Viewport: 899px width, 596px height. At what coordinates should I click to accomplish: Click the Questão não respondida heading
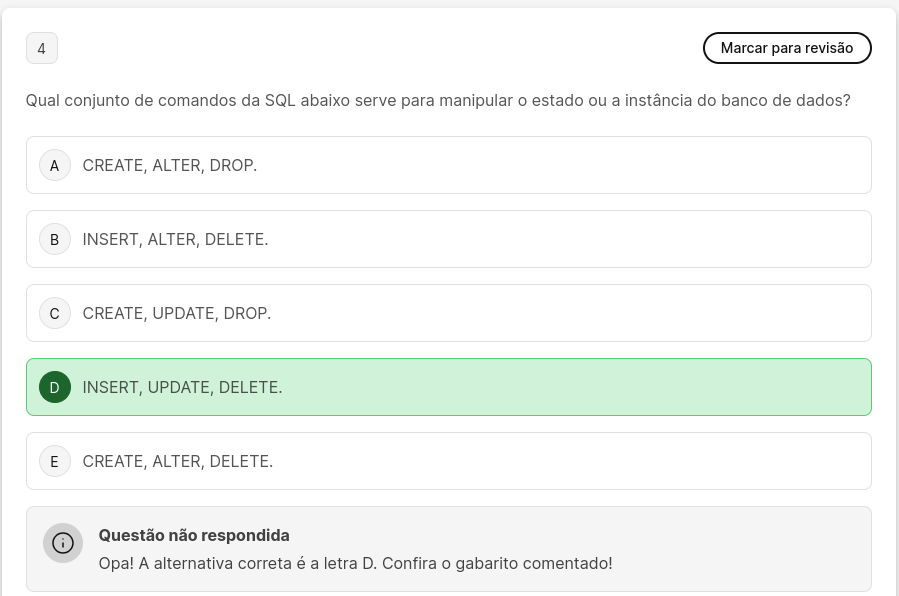(x=194, y=535)
